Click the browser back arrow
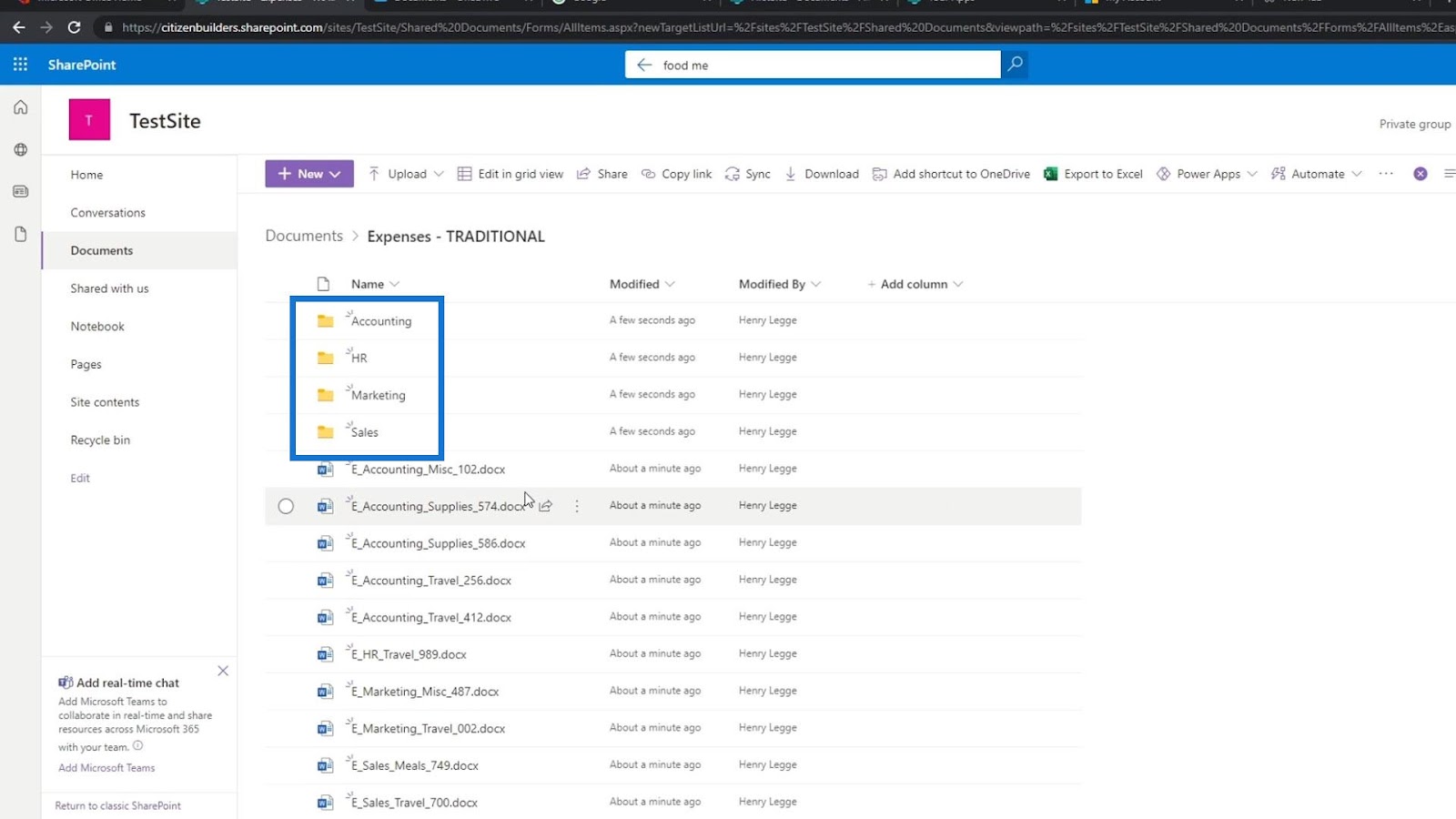 point(18,27)
